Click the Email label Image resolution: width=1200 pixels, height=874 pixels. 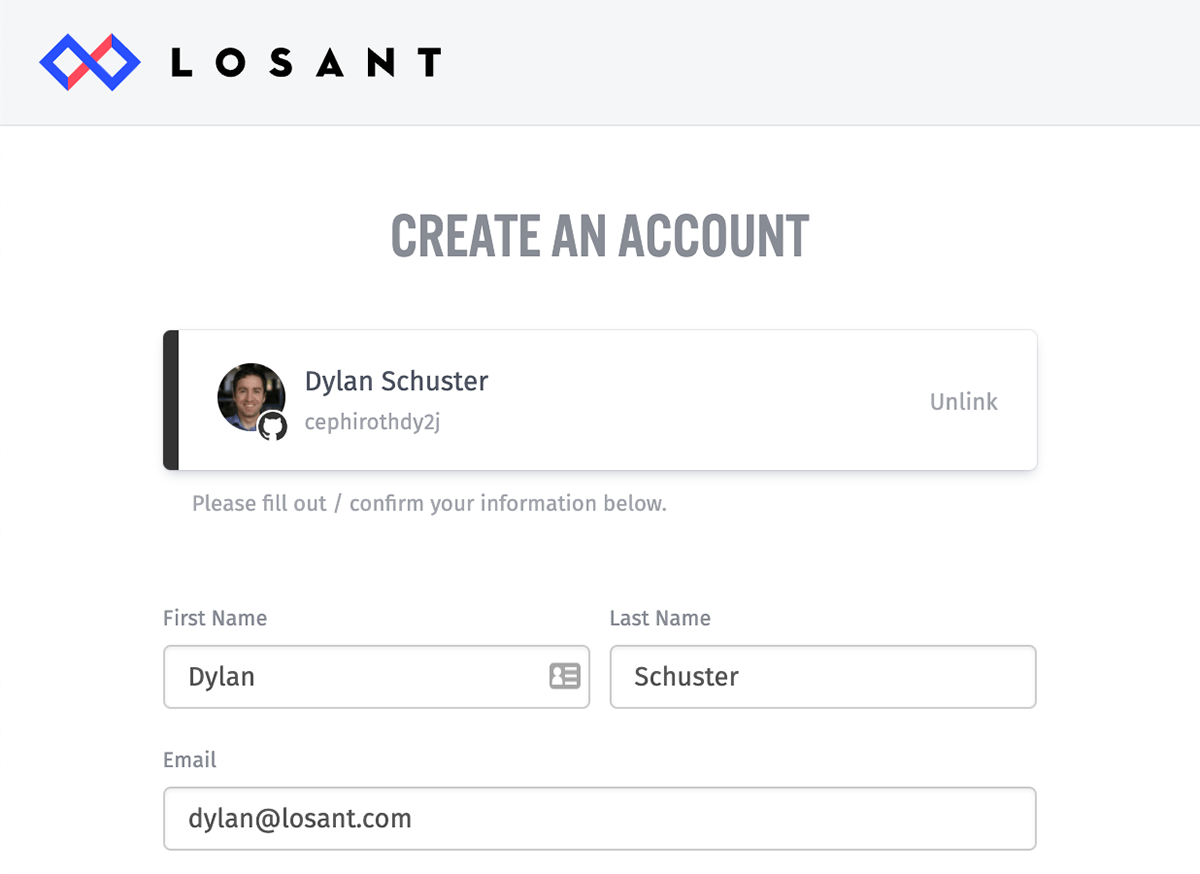pyautogui.click(x=190, y=760)
